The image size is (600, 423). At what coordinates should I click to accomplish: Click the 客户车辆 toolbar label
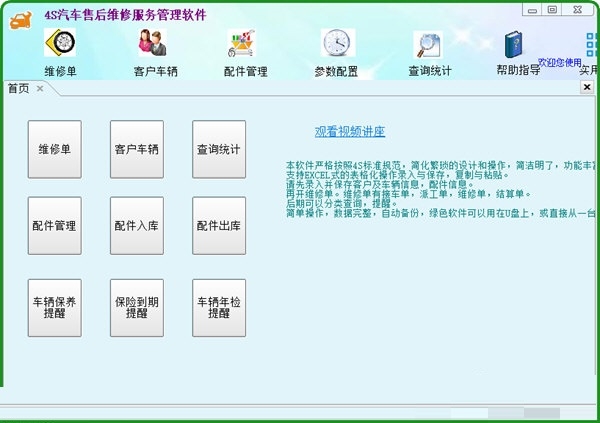pyautogui.click(x=156, y=71)
